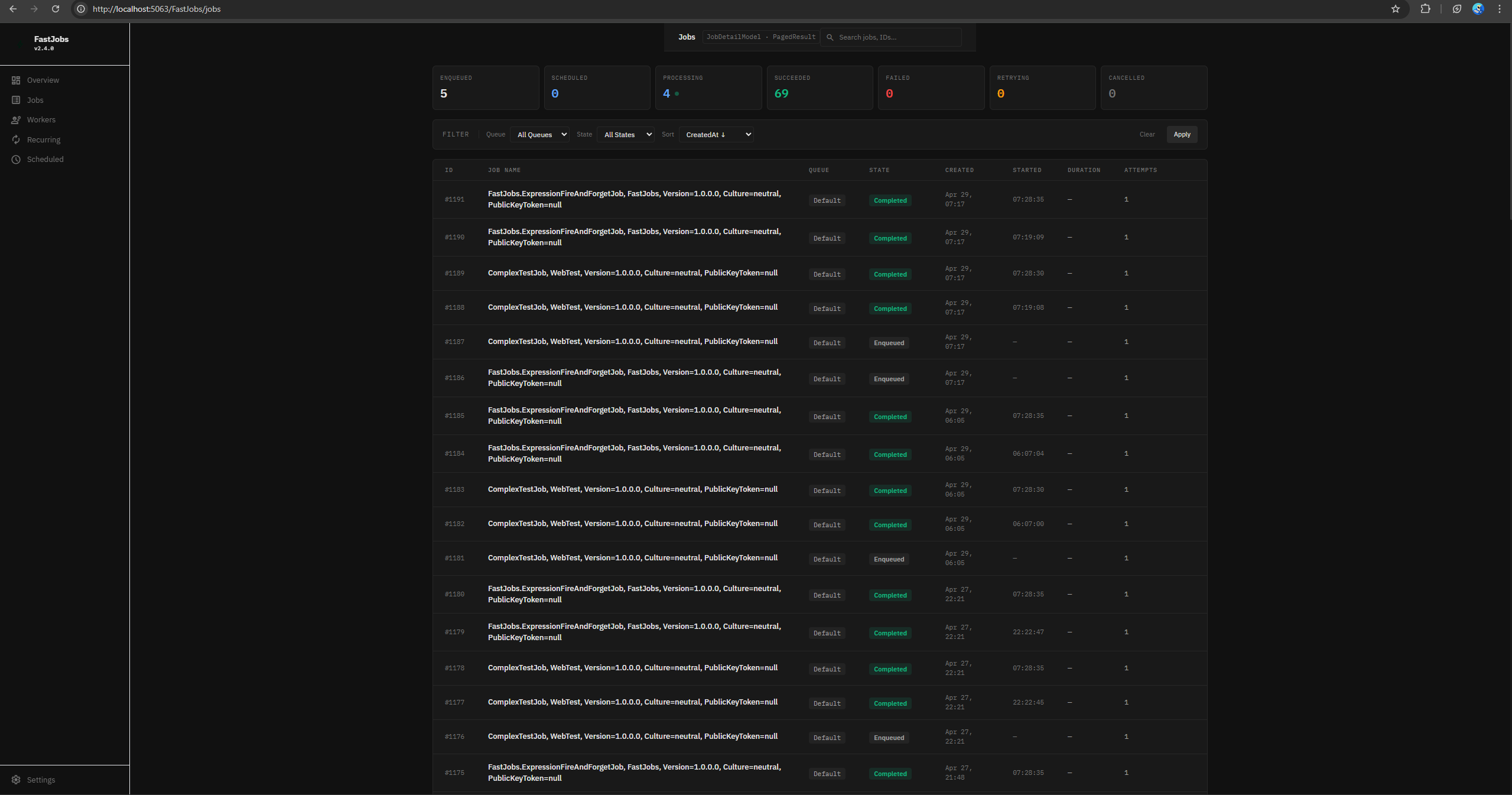The width and height of the screenshot is (1512, 795).
Task: Open the Scheduled clock icon
Action: pos(16,160)
